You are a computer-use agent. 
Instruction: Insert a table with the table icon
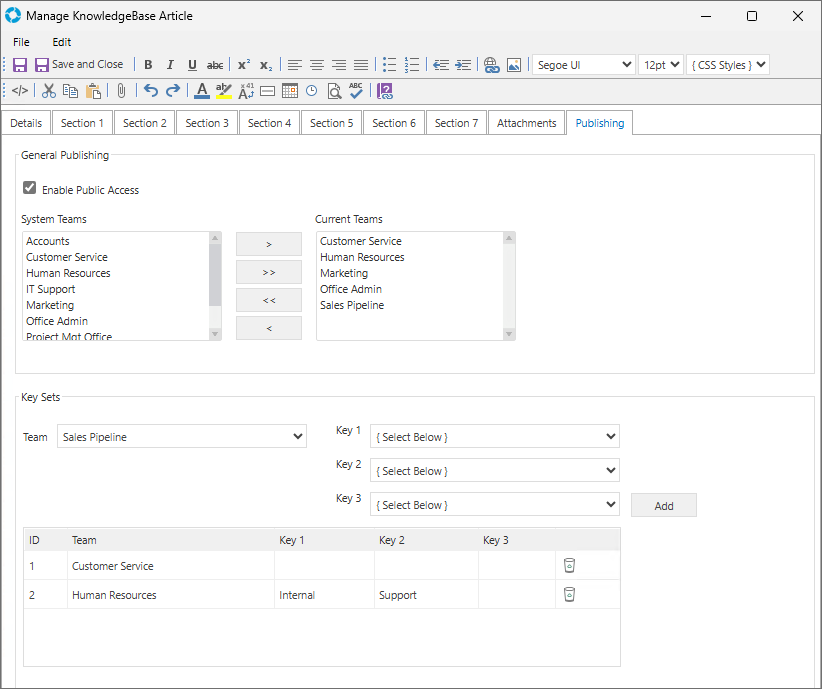pos(290,91)
